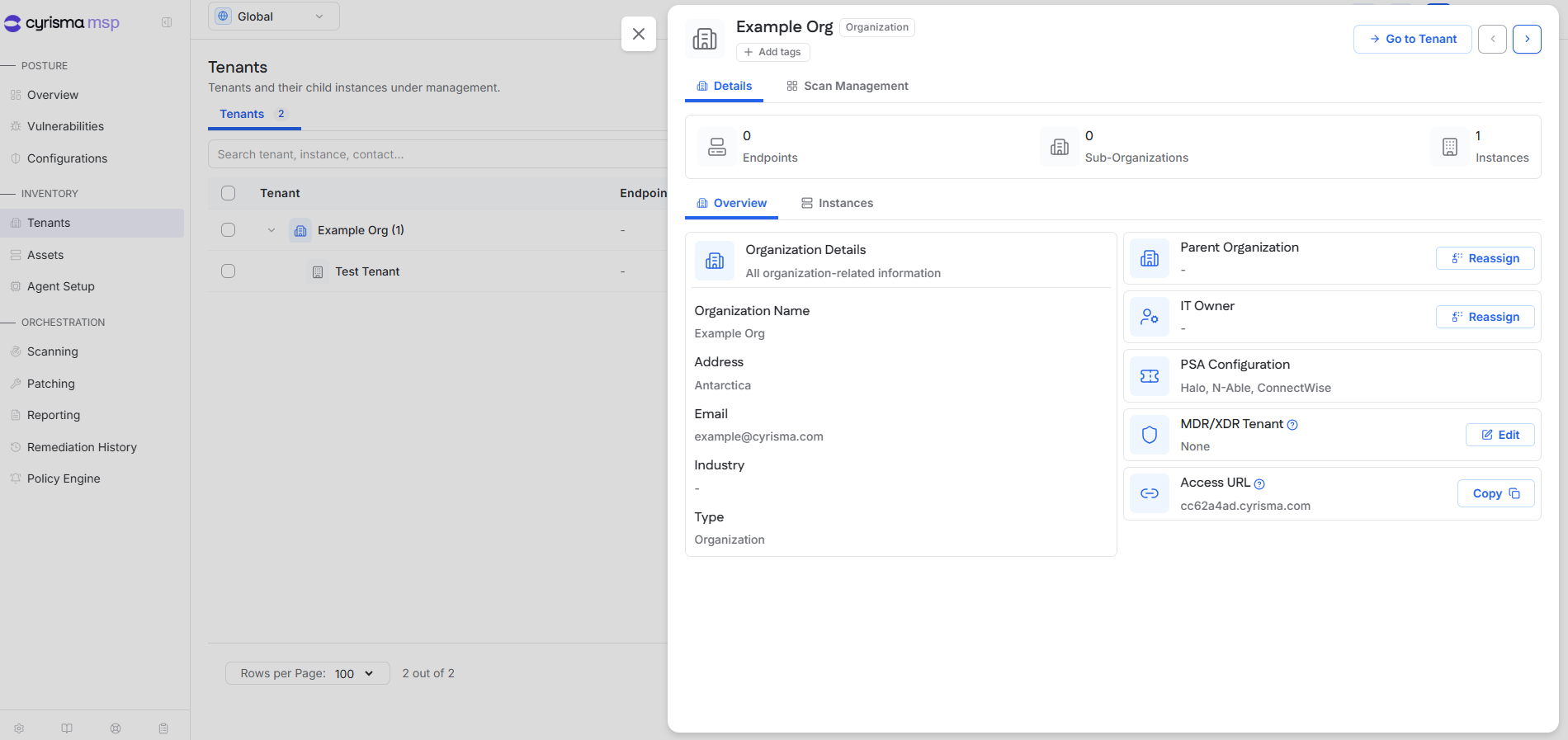This screenshot has width=1568, height=740.
Task: Edit the MDR/XDR Tenant setting
Action: coord(1500,435)
